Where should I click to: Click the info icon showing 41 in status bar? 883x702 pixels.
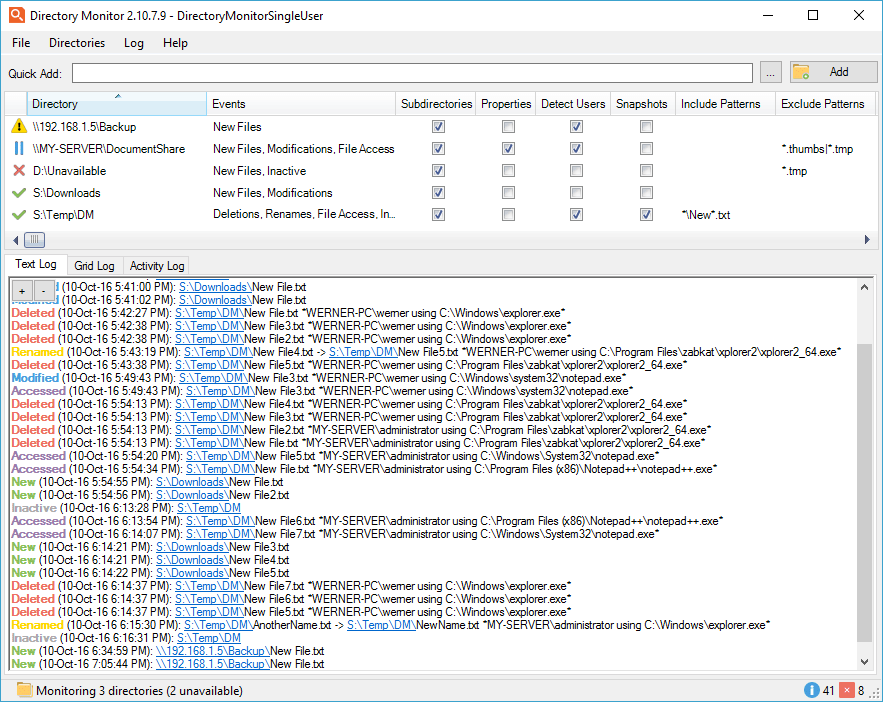(811, 690)
